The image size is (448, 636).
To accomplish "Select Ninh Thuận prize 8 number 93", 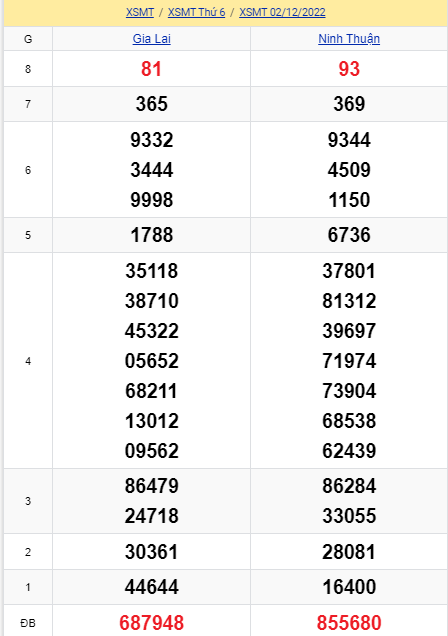I will coord(349,69).
